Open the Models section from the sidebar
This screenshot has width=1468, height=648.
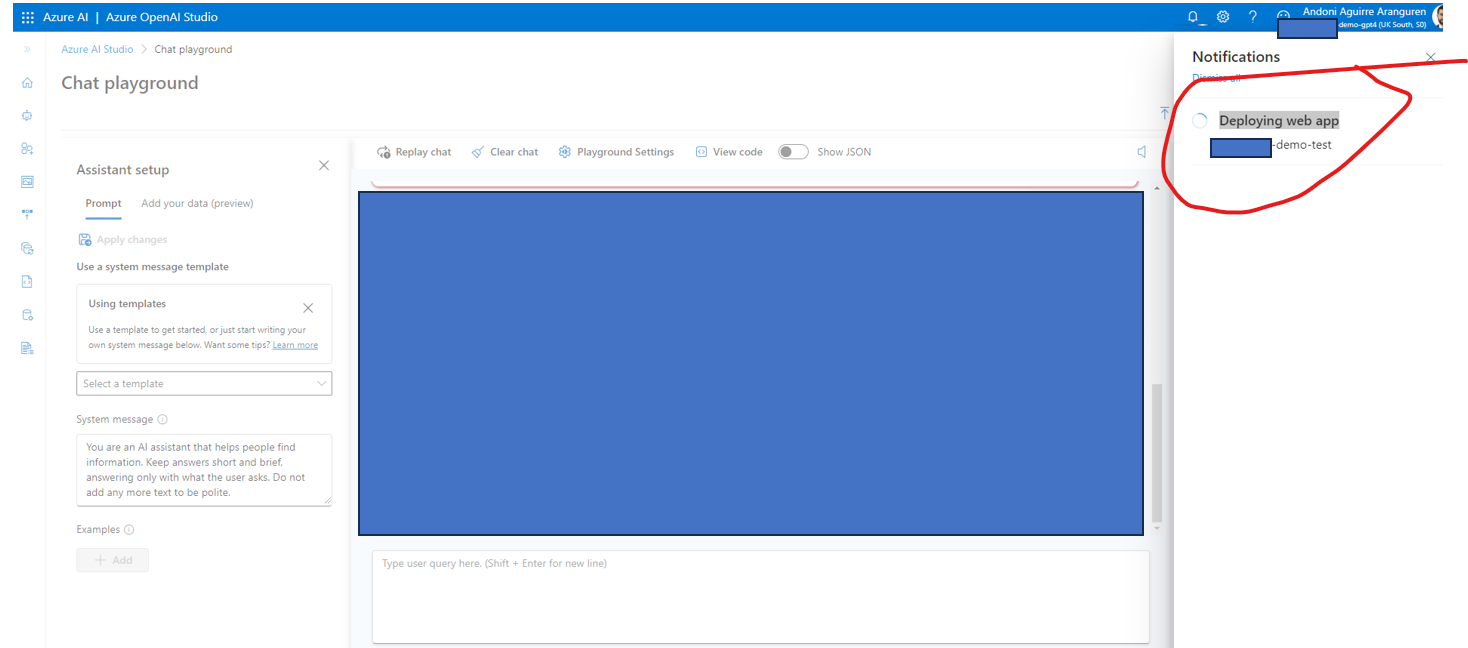pos(27,148)
